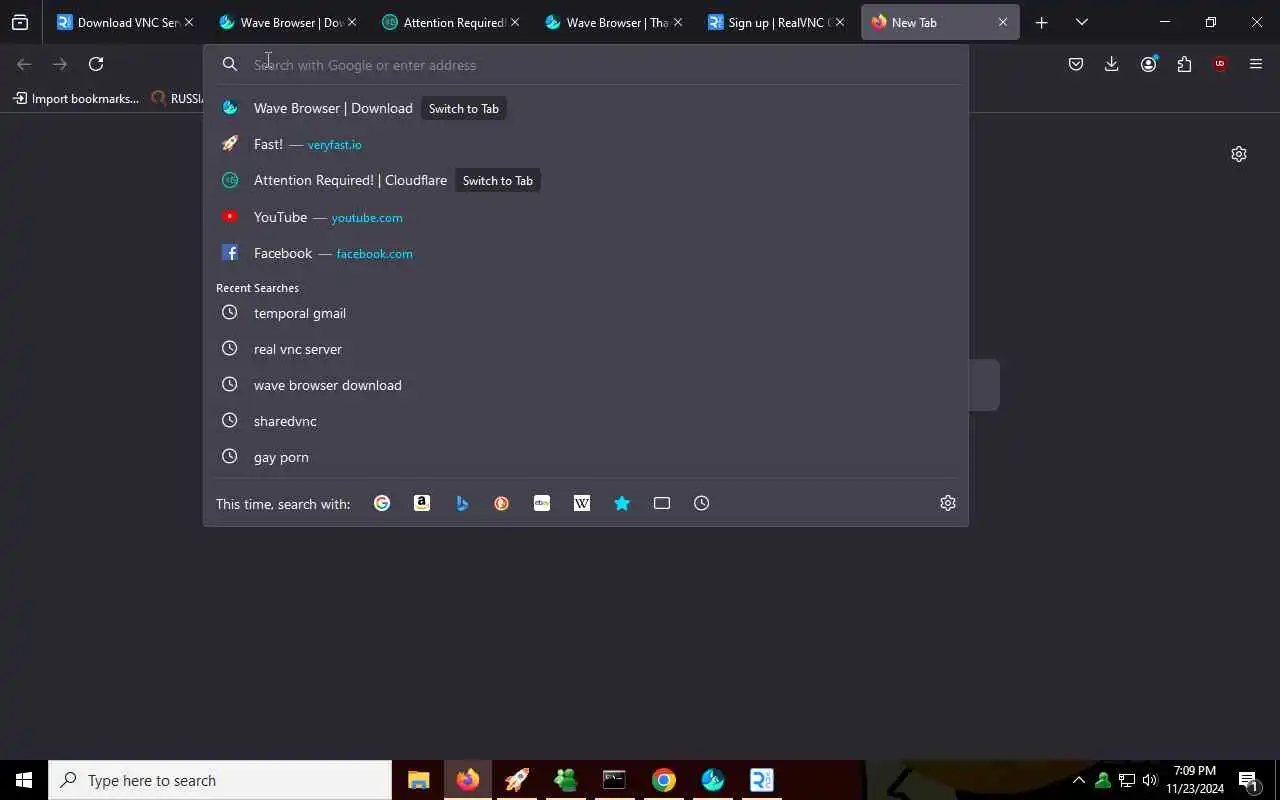Viewport: 1280px width, 800px height.
Task: Search with Bing engine icon
Action: pos(462,503)
